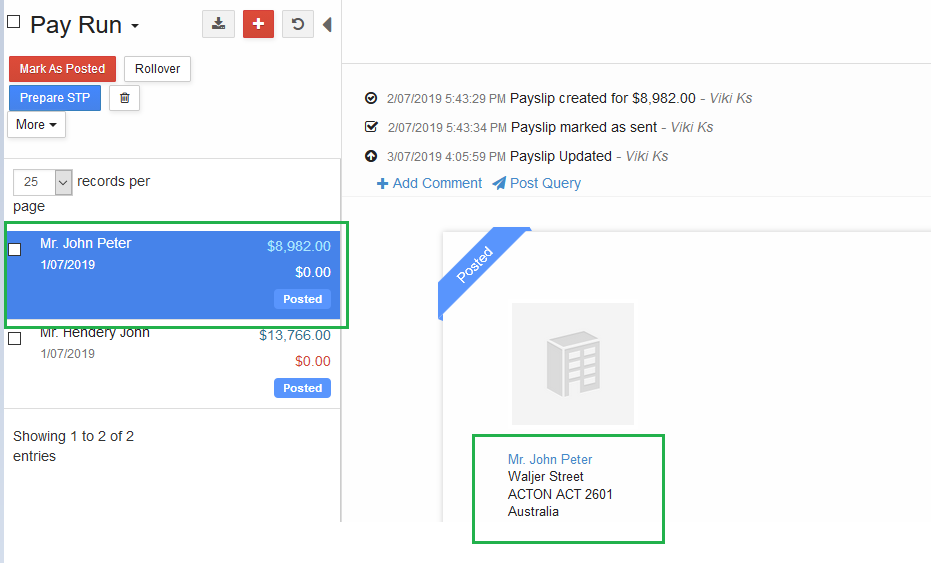The image size is (938, 563).
Task: Click the 2/07/2019 5:43:29 PM timestamp
Action: tap(446, 99)
